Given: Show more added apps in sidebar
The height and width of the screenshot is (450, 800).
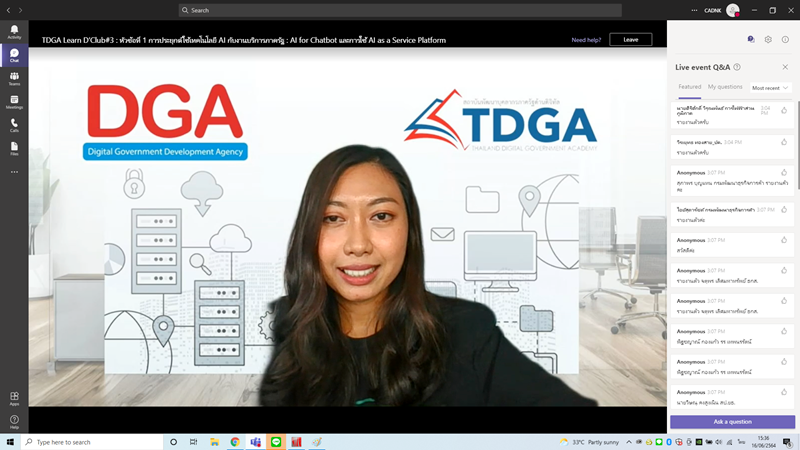Looking at the screenshot, I should coord(14,172).
